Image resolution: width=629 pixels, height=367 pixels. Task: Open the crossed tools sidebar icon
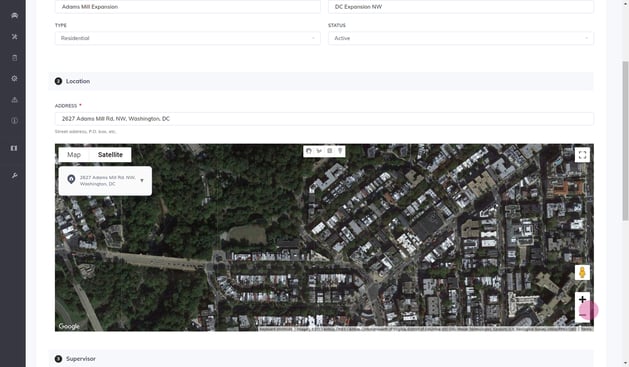pos(14,37)
